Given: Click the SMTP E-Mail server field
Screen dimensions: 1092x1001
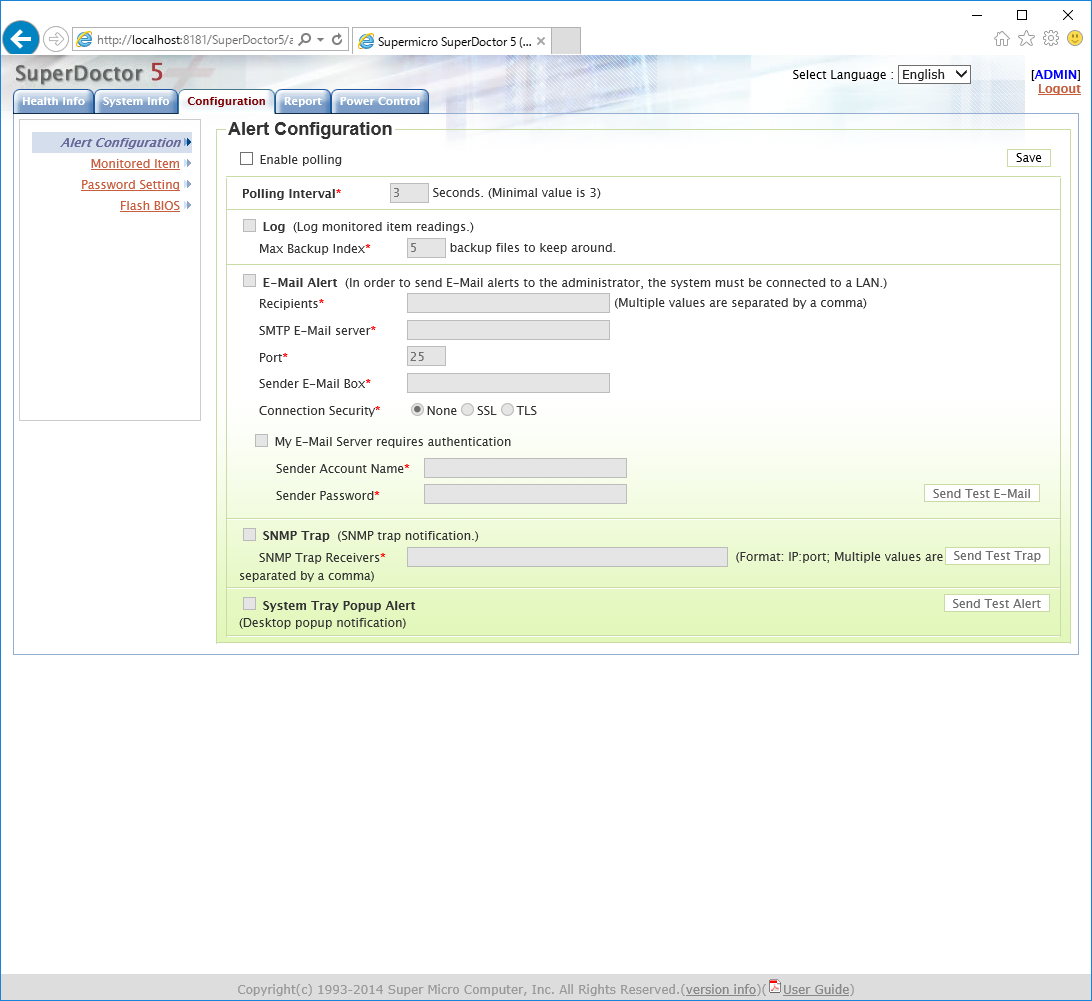Looking at the screenshot, I should click(508, 330).
